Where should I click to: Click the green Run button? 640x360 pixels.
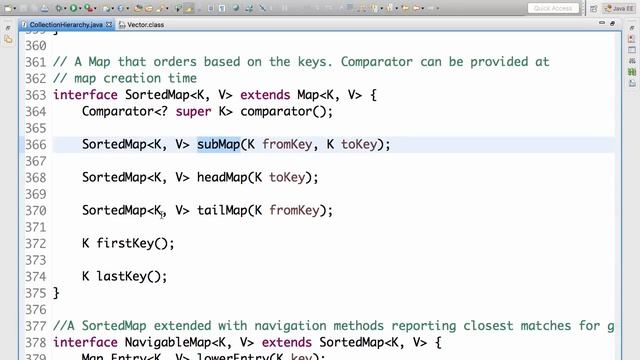coord(73,8)
